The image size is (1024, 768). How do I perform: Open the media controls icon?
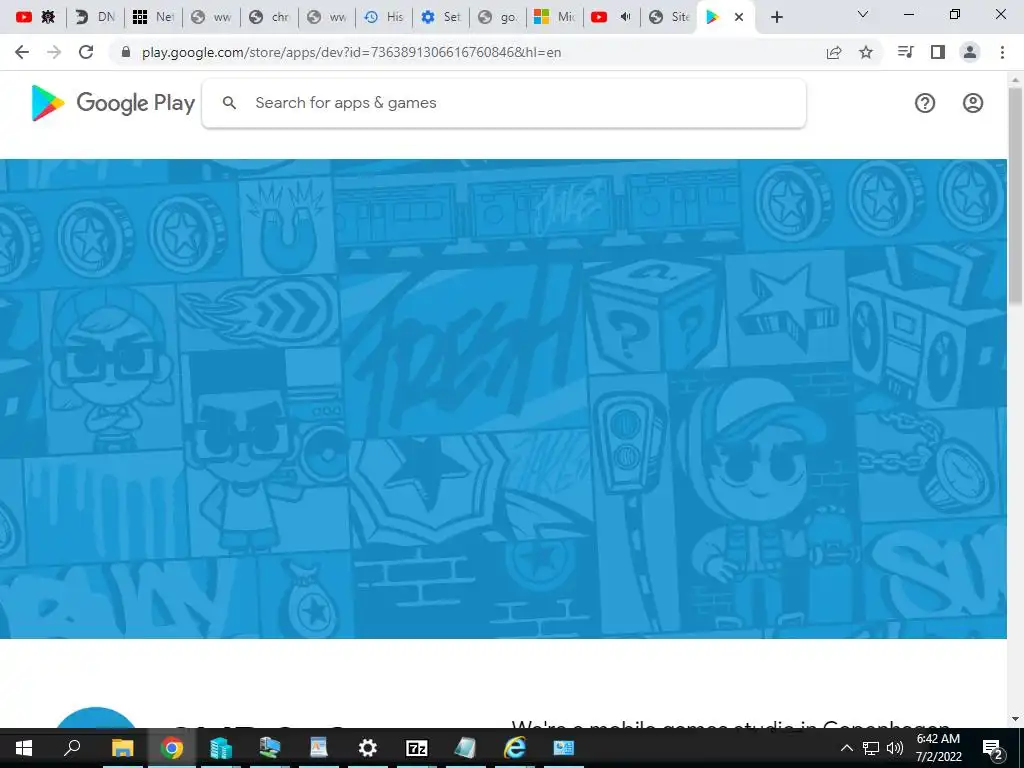[x=906, y=52]
